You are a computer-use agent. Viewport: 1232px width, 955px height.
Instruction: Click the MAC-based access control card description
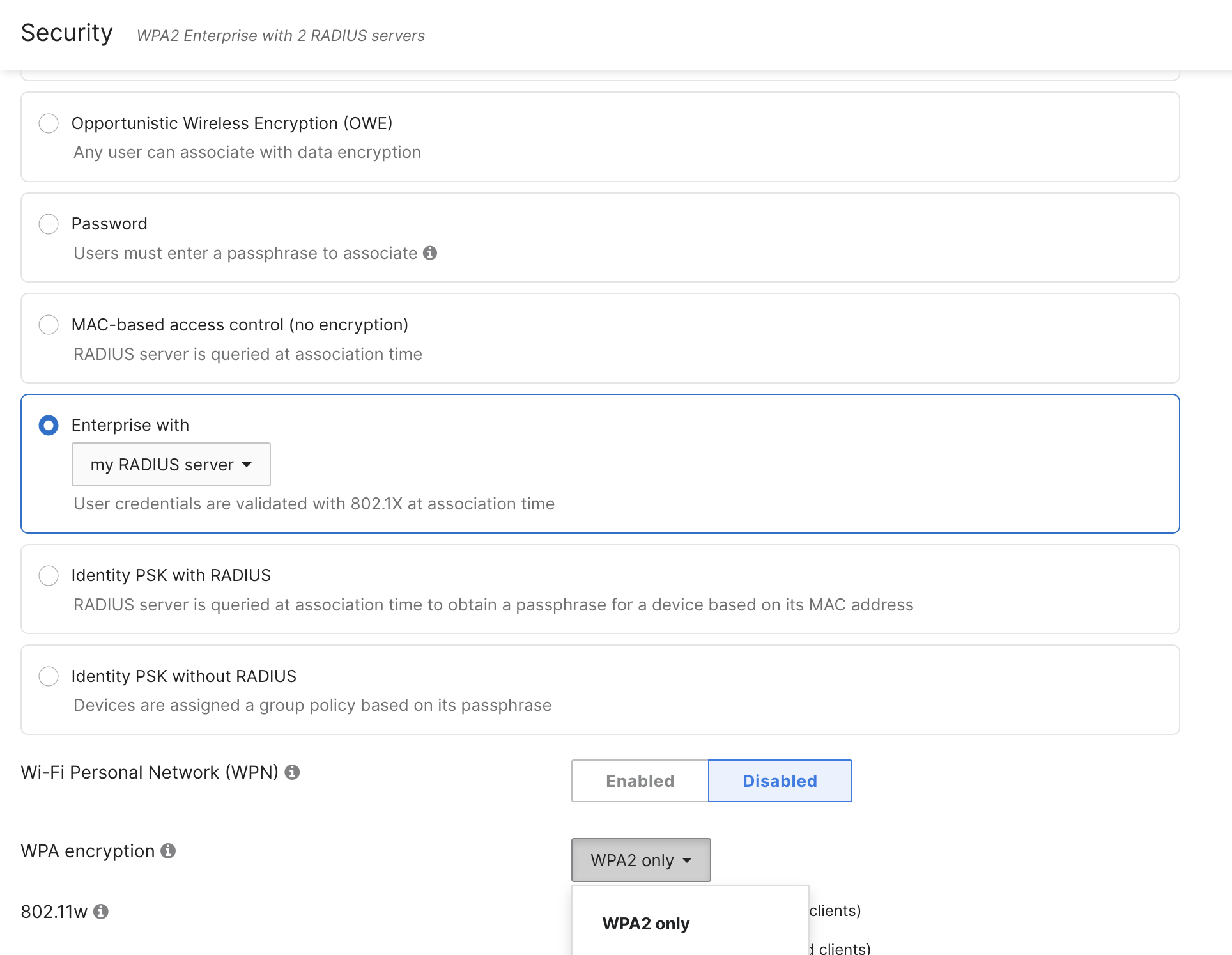click(x=247, y=354)
